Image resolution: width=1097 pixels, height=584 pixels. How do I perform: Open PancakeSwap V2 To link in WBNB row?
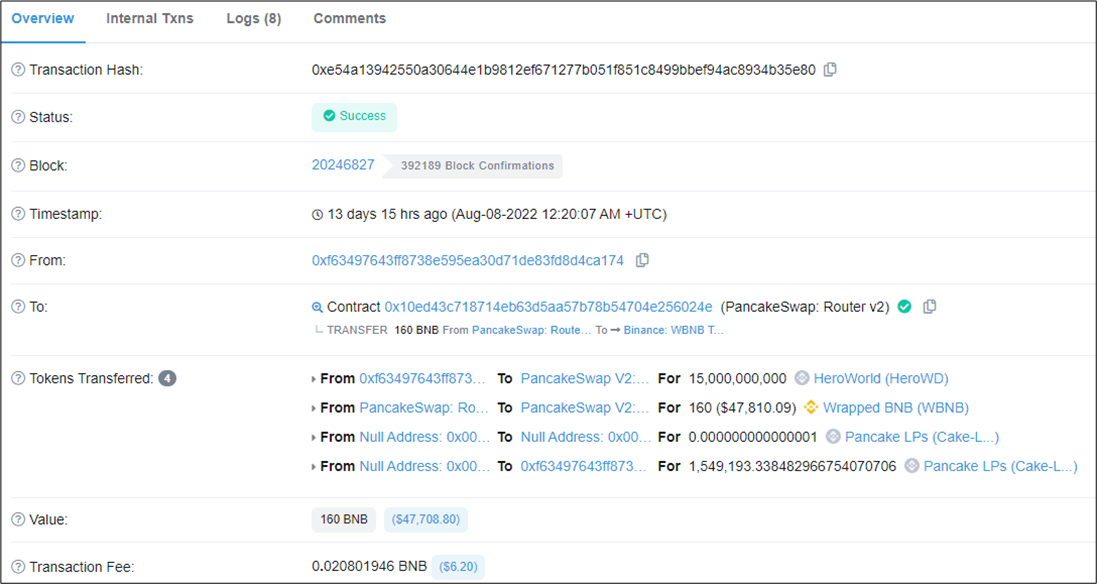[586, 407]
